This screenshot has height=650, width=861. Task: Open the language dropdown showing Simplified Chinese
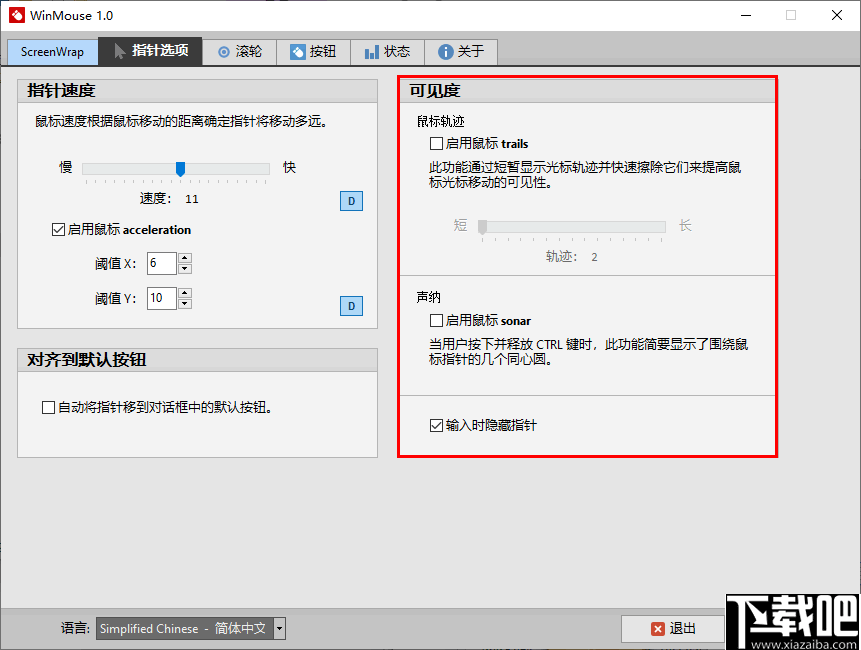pos(278,629)
